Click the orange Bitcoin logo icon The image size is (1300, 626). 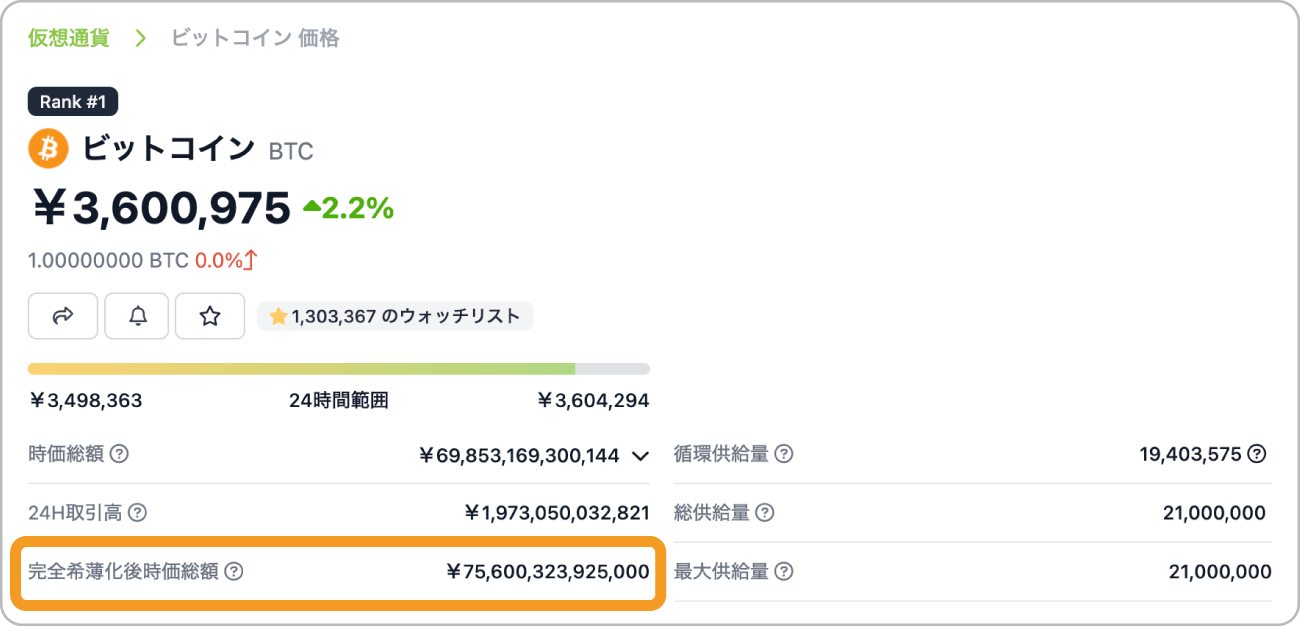(x=48, y=150)
